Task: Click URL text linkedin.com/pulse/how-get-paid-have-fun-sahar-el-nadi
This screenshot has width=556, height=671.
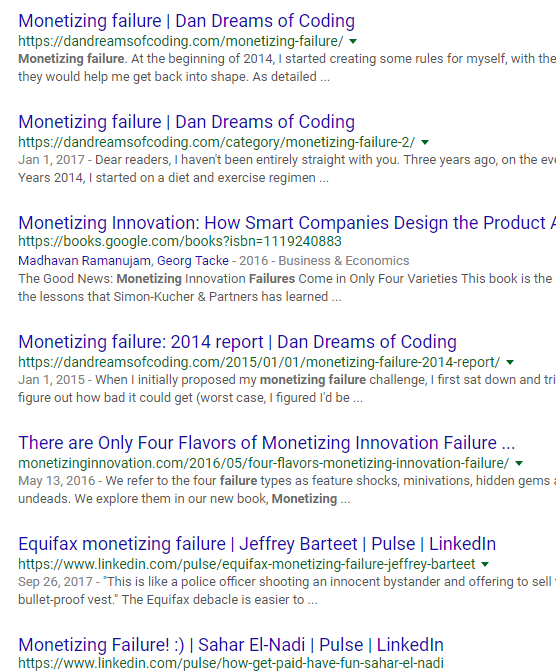Action: 231,663
